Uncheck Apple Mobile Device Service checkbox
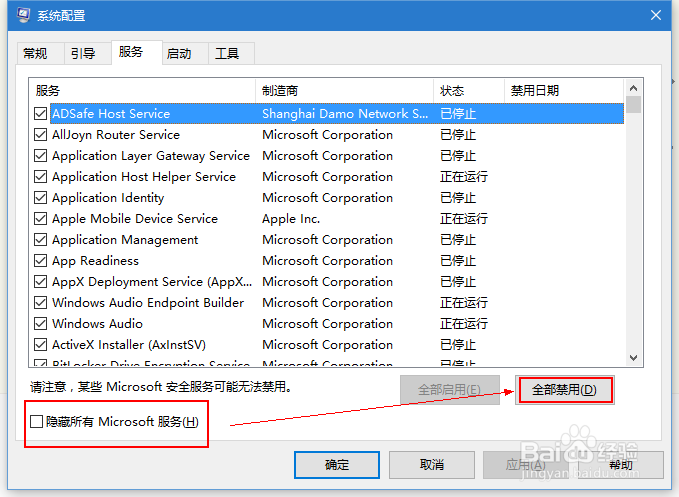The height and width of the screenshot is (497, 679). tap(40, 219)
